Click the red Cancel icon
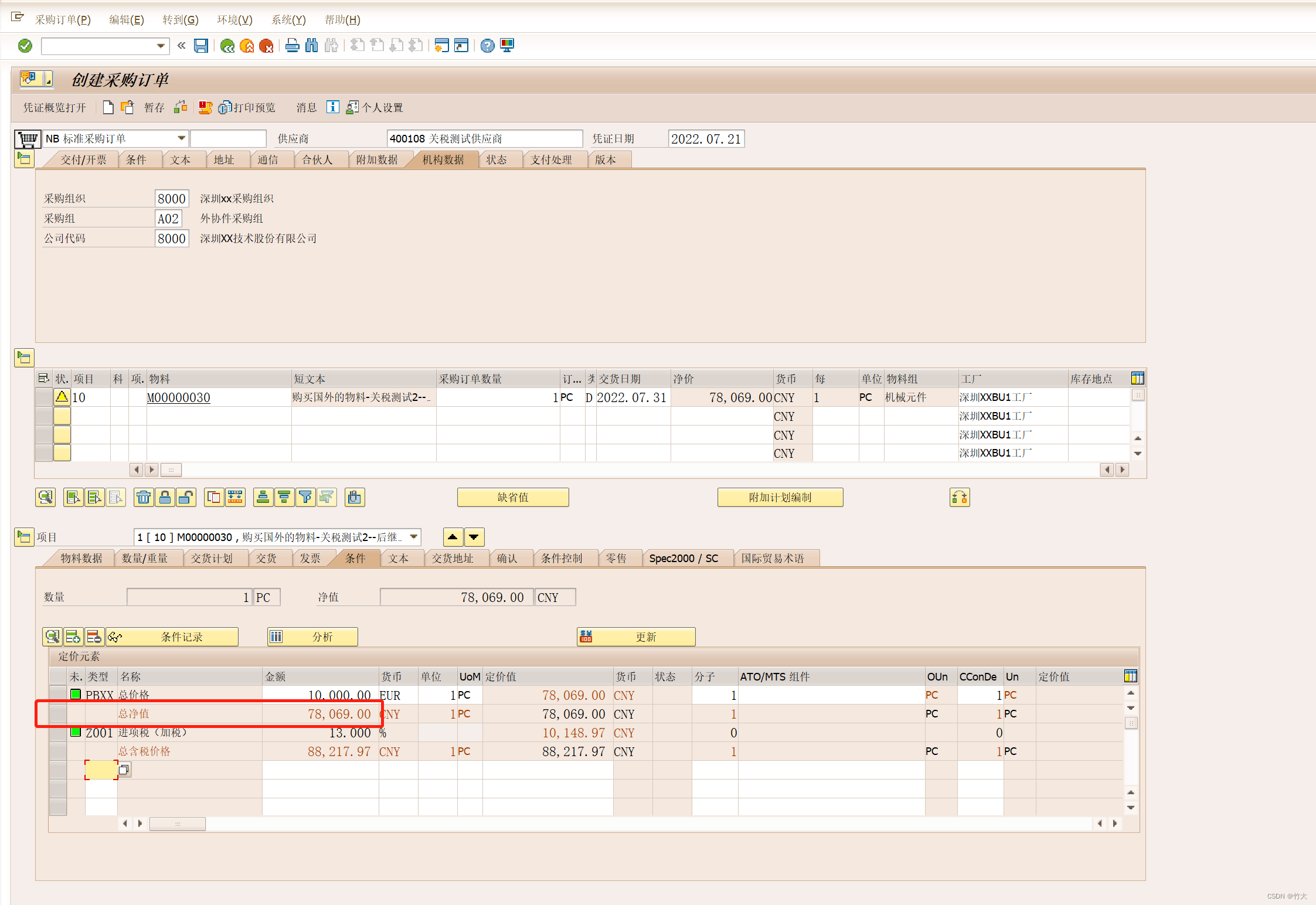 [266, 46]
